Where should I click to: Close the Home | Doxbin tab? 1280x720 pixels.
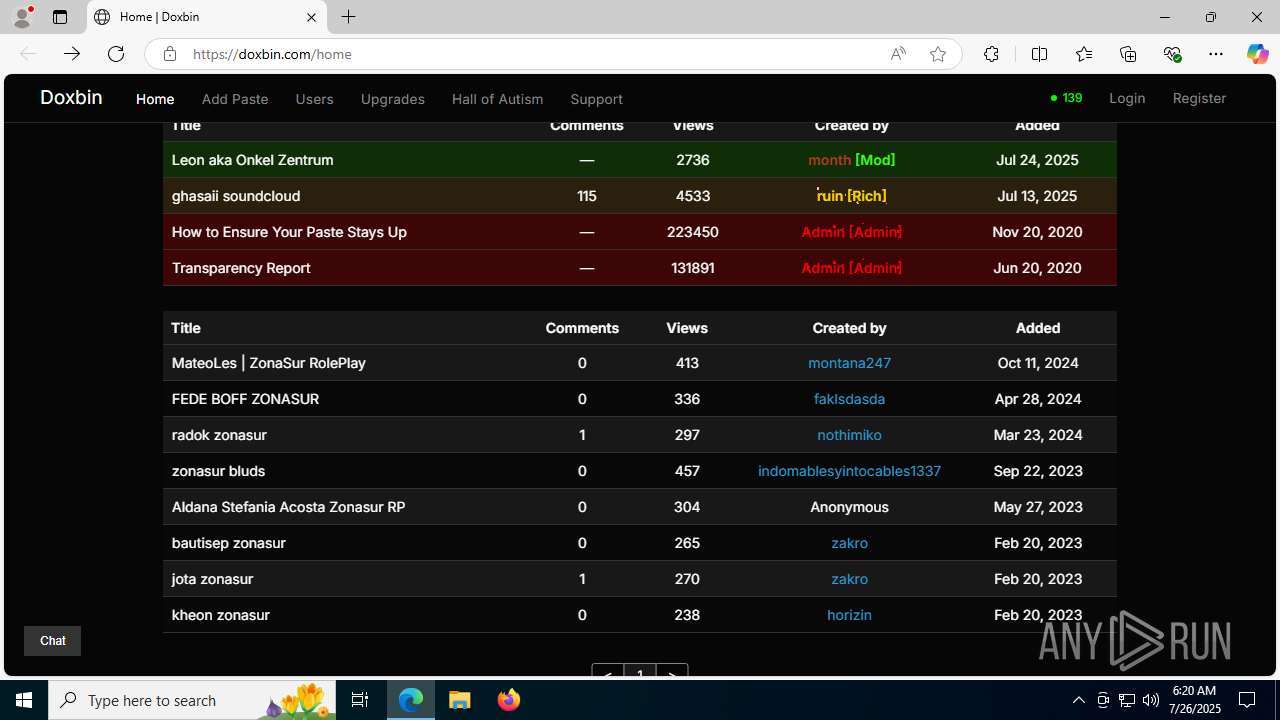(311, 17)
